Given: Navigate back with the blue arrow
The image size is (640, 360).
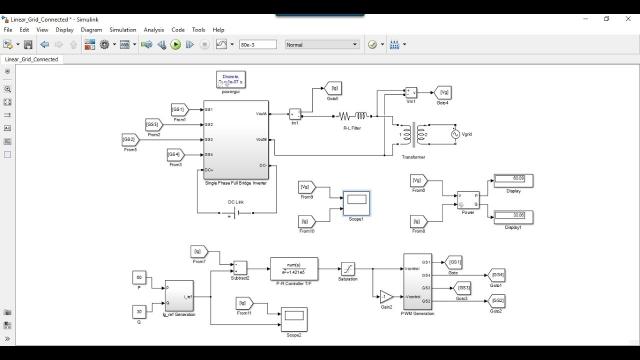Looking at the screenshot, I should 44,44.
